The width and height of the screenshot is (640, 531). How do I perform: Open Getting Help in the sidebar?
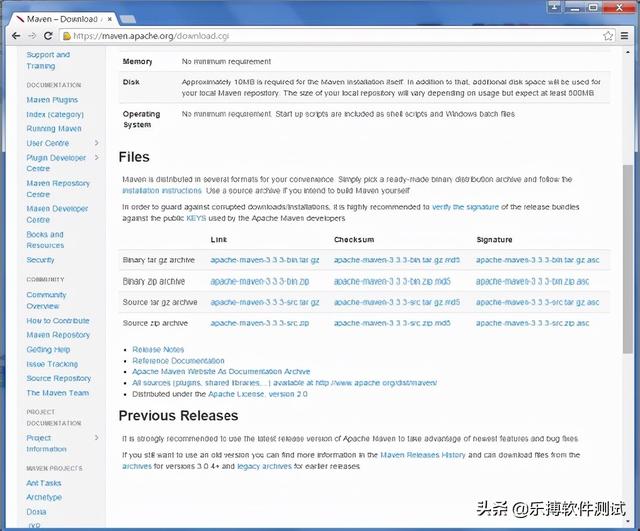tap(48, 350)
